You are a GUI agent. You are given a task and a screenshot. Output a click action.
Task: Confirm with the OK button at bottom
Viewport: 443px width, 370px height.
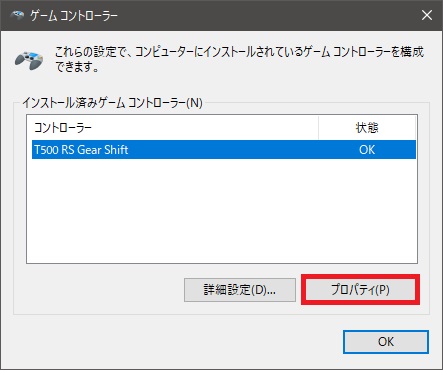pyautogui.click(x=386, y=342)
